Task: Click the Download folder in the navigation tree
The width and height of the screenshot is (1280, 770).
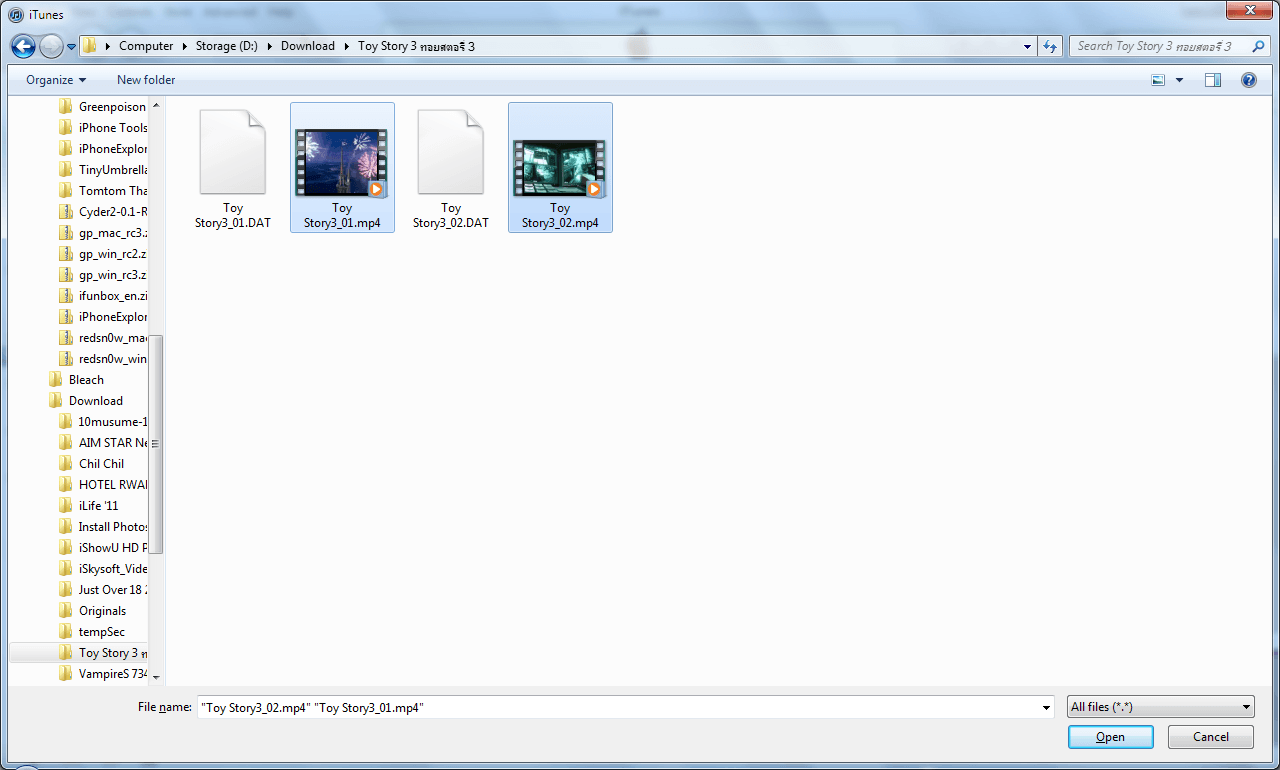Action: pos(86,401)
